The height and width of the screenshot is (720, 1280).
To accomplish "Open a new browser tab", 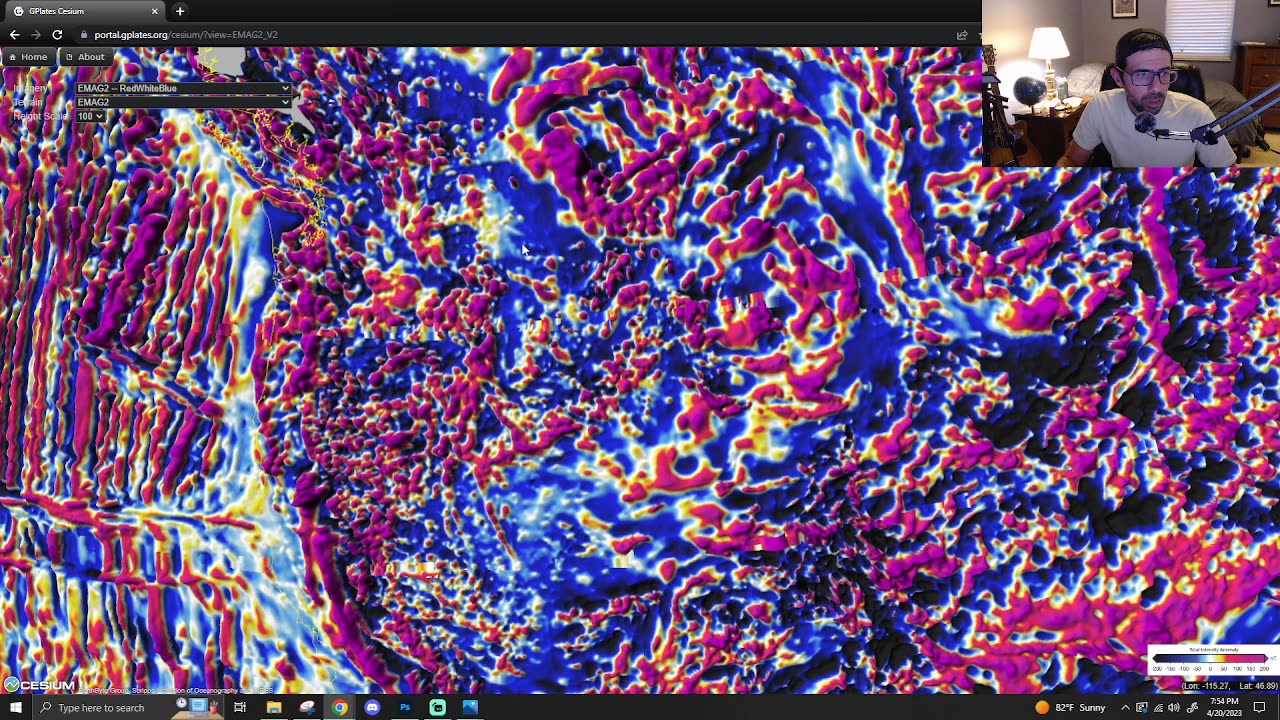I will pos(180,11).
